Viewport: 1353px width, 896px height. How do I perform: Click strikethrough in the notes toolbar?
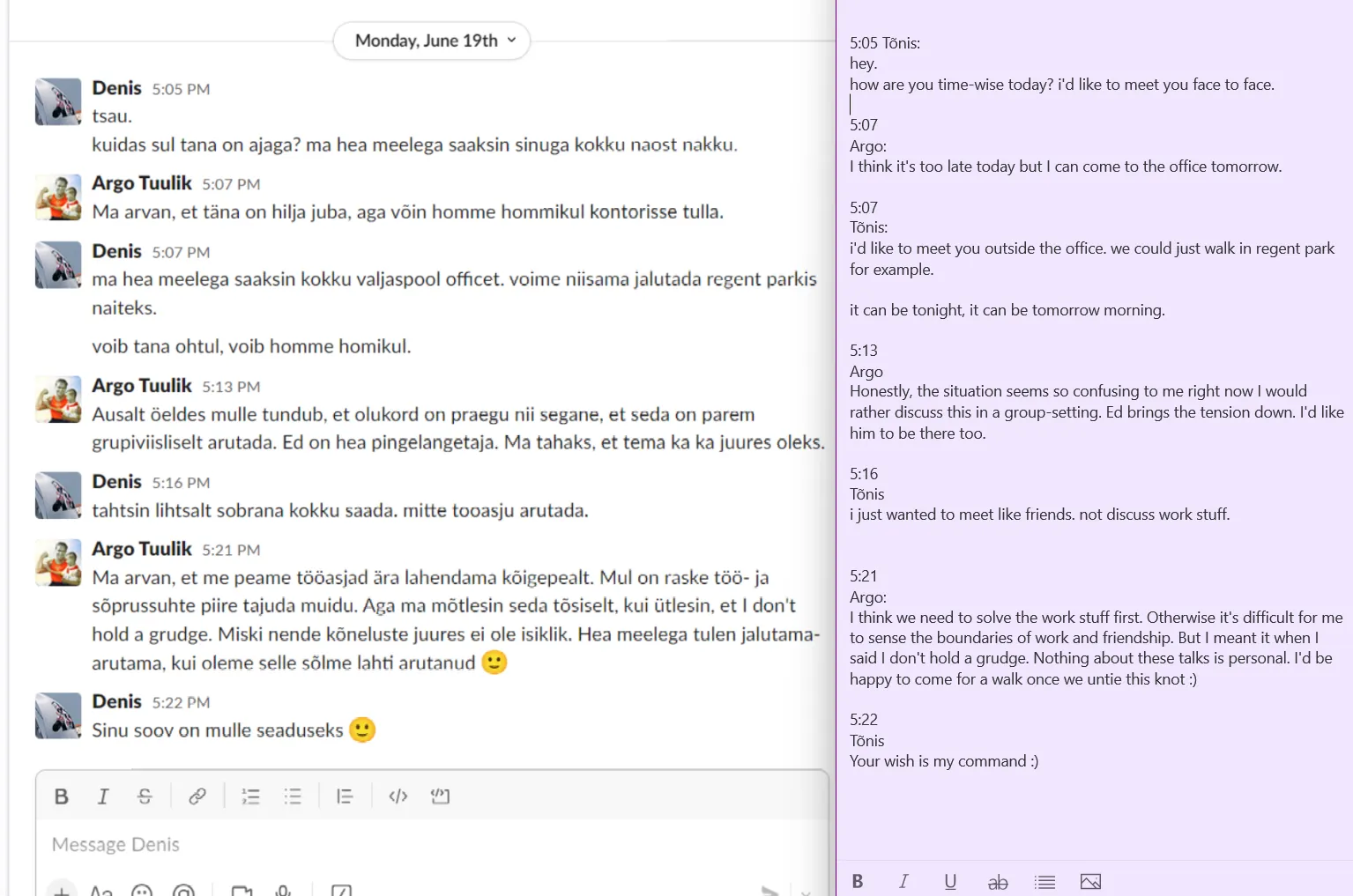(x=997, y=881)
